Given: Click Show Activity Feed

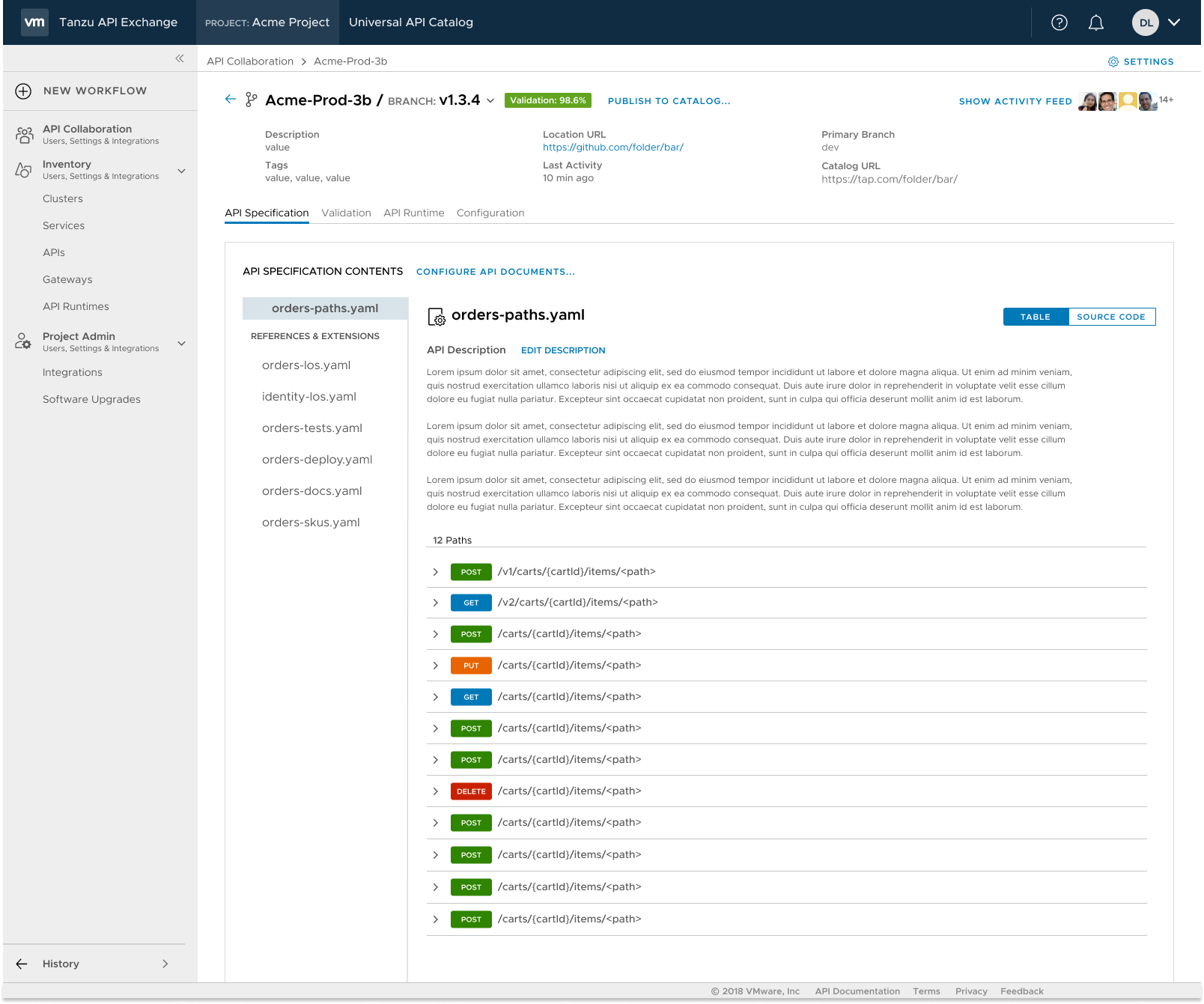Looking at the screenshot, I should (x=1015, y=101).
